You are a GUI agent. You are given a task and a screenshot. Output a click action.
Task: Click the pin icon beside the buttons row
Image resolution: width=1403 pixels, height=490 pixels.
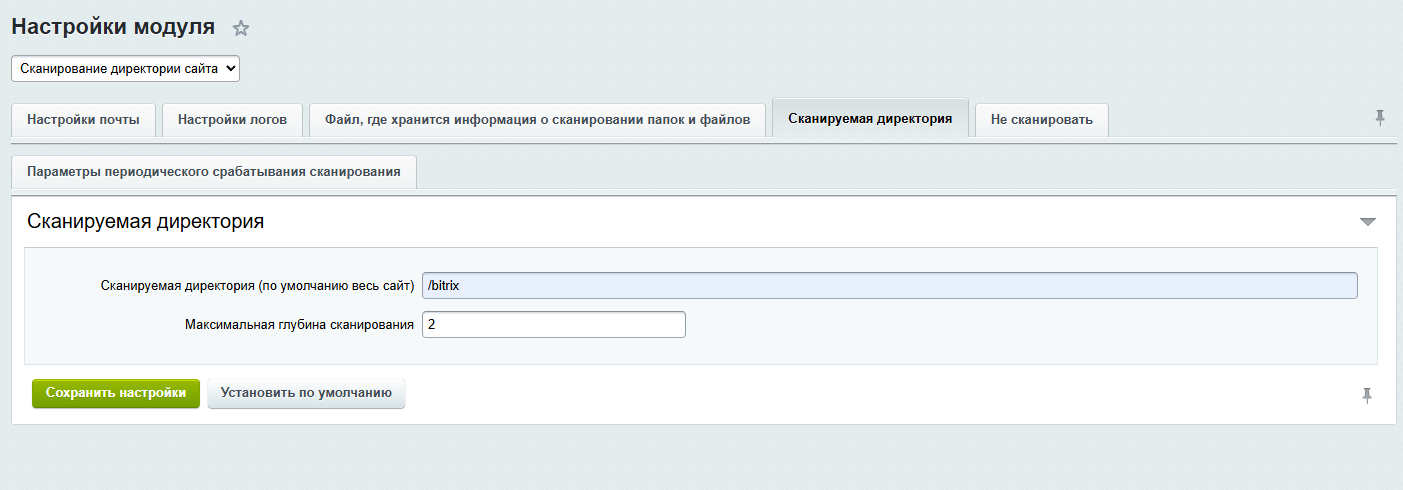pos(1366,395)
